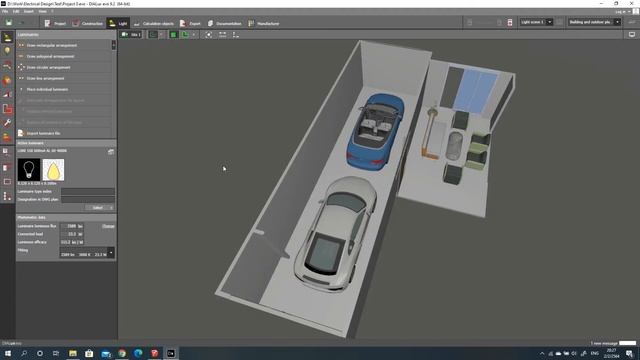640x360 pixels.
Task: Switch to Calculation objects mode tab
Action: tap(153, 23)
